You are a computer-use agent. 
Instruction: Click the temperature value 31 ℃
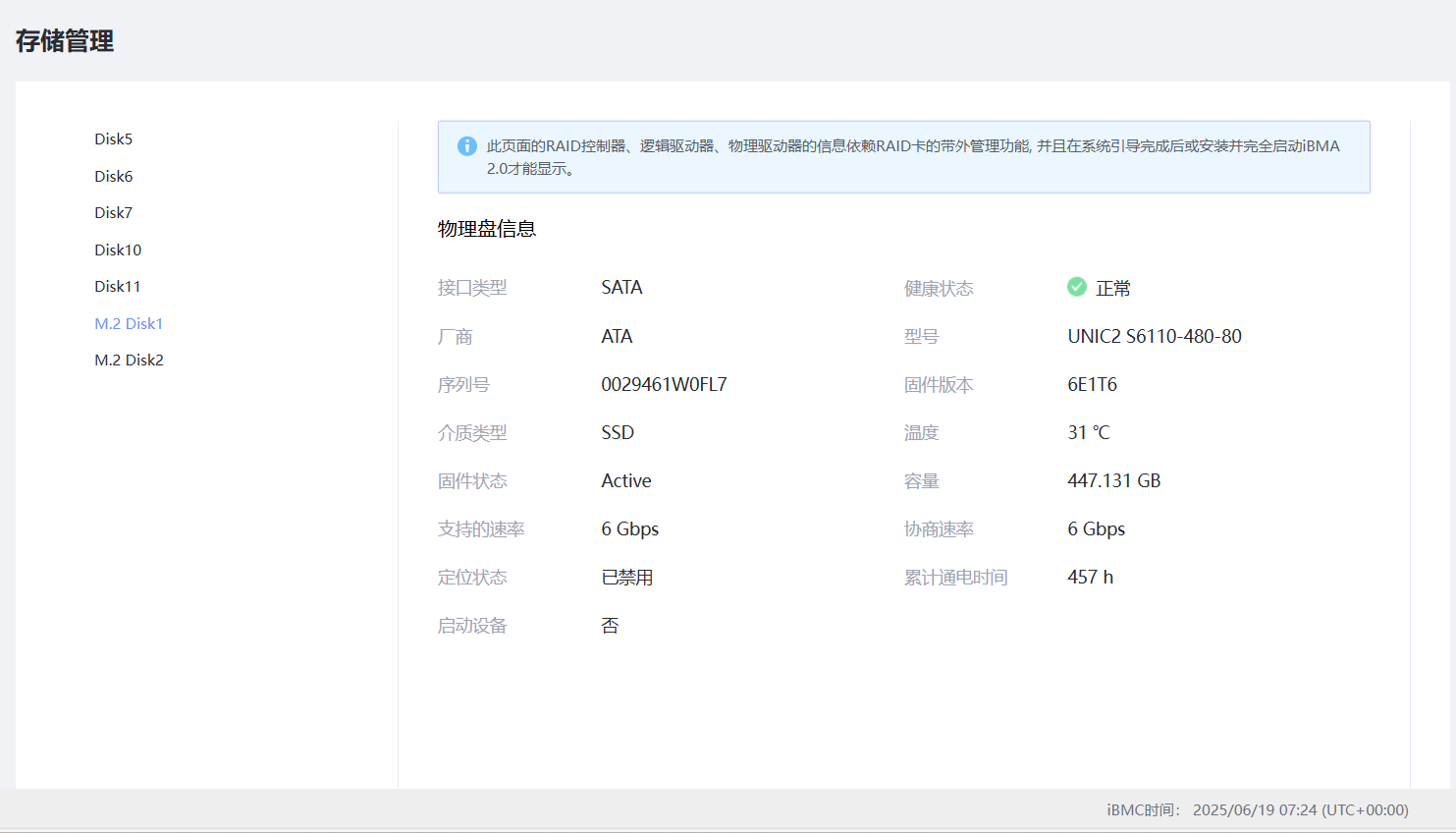pyautogui.click(x=1088, y=433)
